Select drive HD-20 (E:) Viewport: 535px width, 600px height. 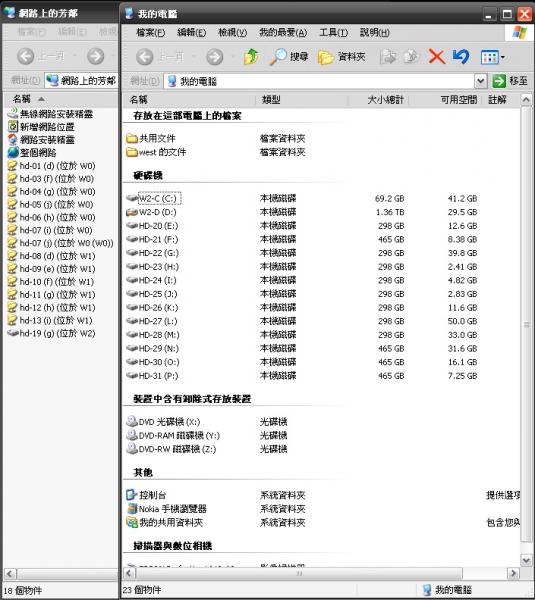(x=152, y=226)
